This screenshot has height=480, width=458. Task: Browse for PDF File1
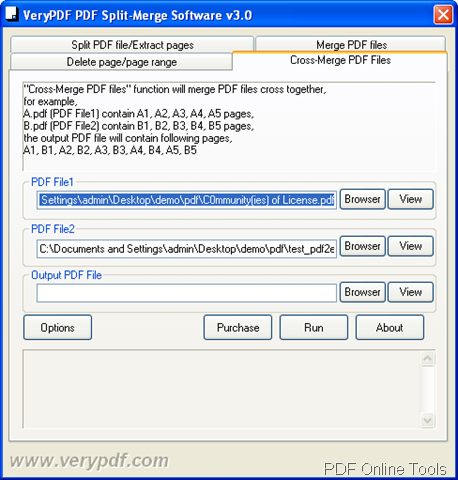click(363, 199)
